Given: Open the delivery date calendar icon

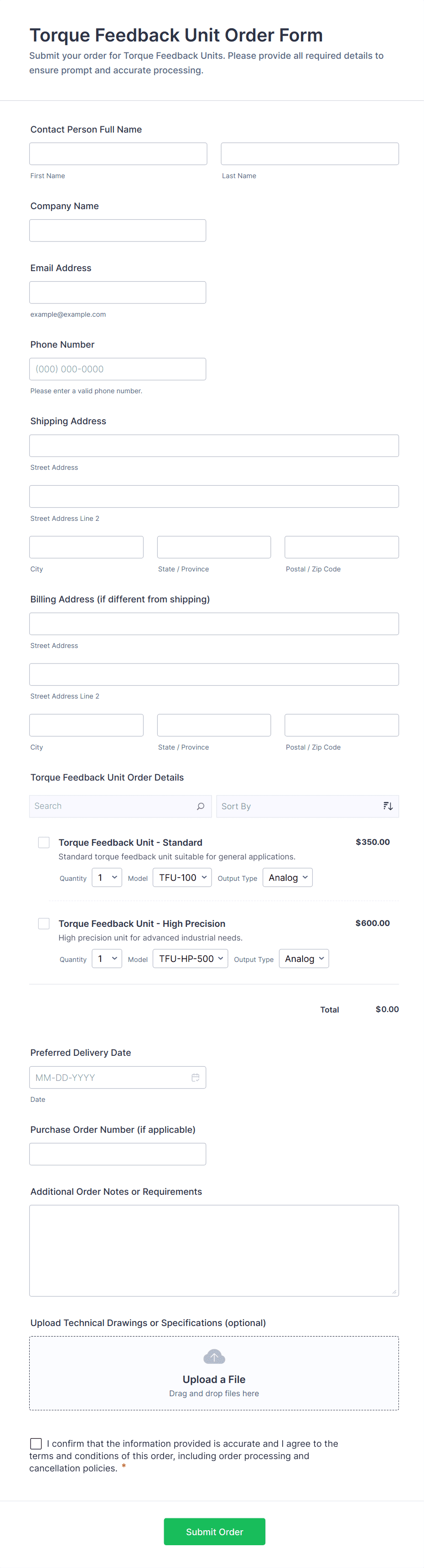Looking at the screenshot, I should coord(196,1077).
